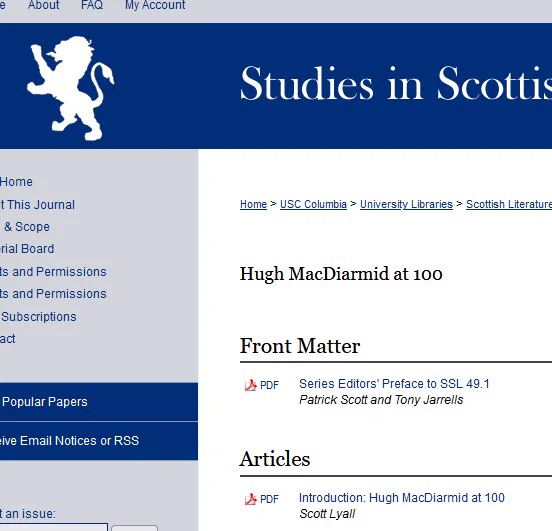Screen dimensions: 552x531
Task: Open the issue selection dropdown
Action: click(54, 527)
